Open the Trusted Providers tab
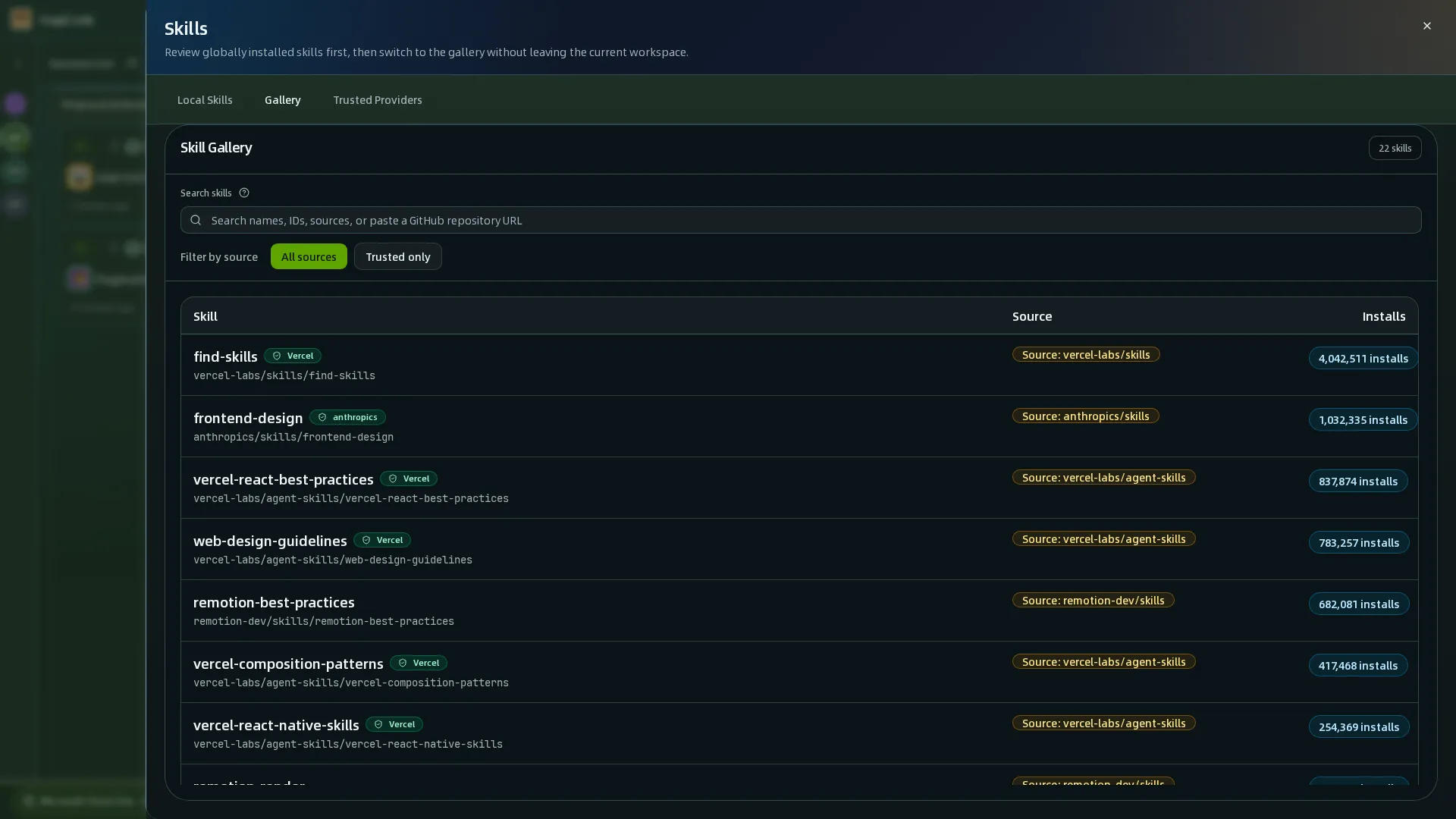The height and width of the screenshot is (819, 1456). point(378,100)
